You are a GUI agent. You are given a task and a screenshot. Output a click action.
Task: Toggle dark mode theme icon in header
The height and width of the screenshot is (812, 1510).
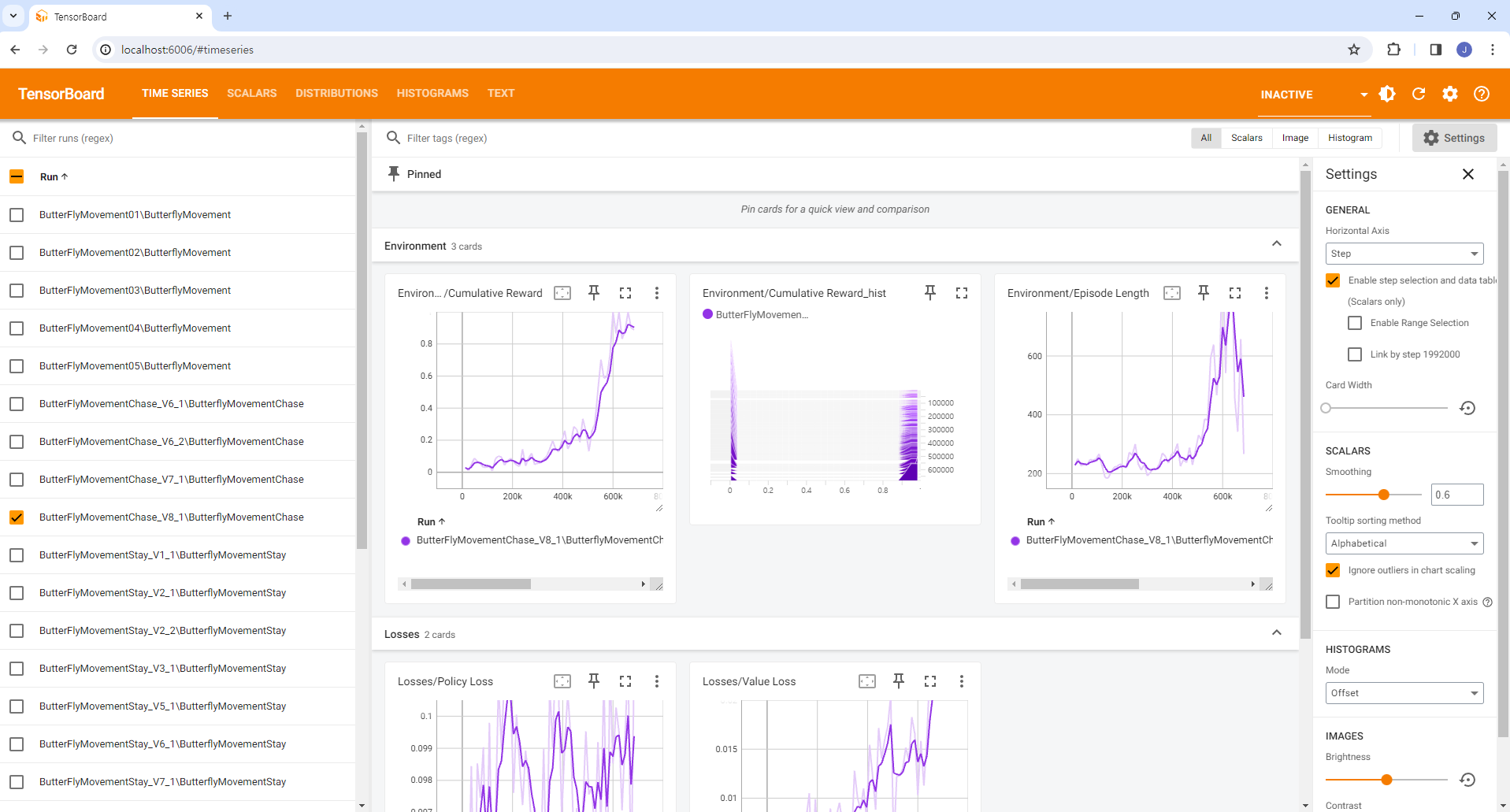pyautogui.click(x=1387, y=94)
